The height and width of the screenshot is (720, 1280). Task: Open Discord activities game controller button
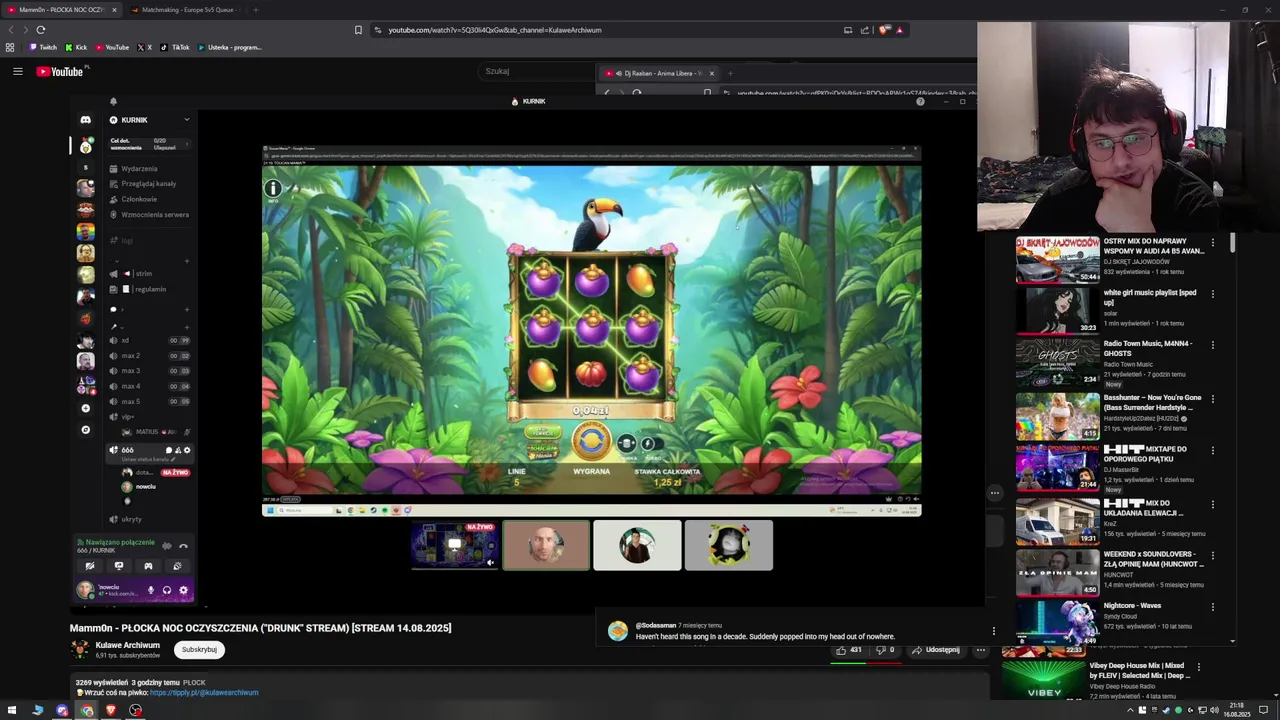click(x=148, y=566)
